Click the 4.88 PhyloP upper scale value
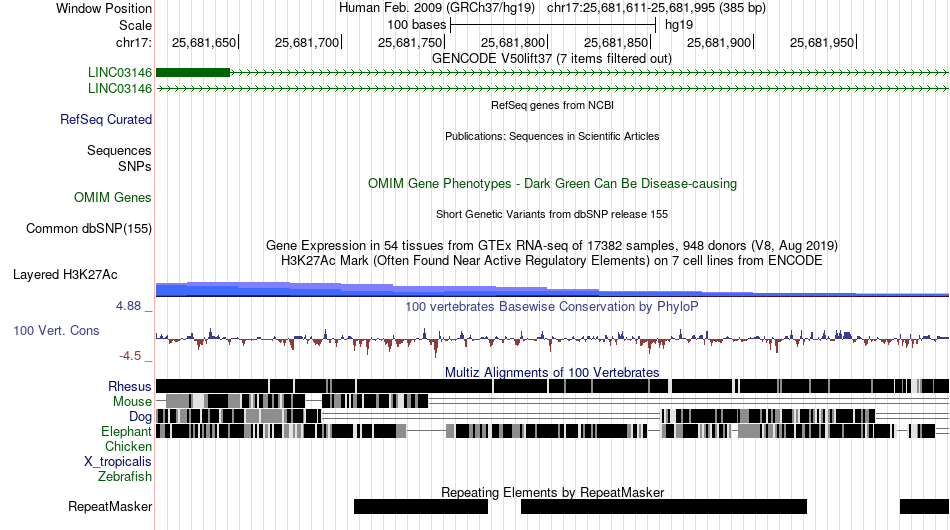 coord(128,306)
